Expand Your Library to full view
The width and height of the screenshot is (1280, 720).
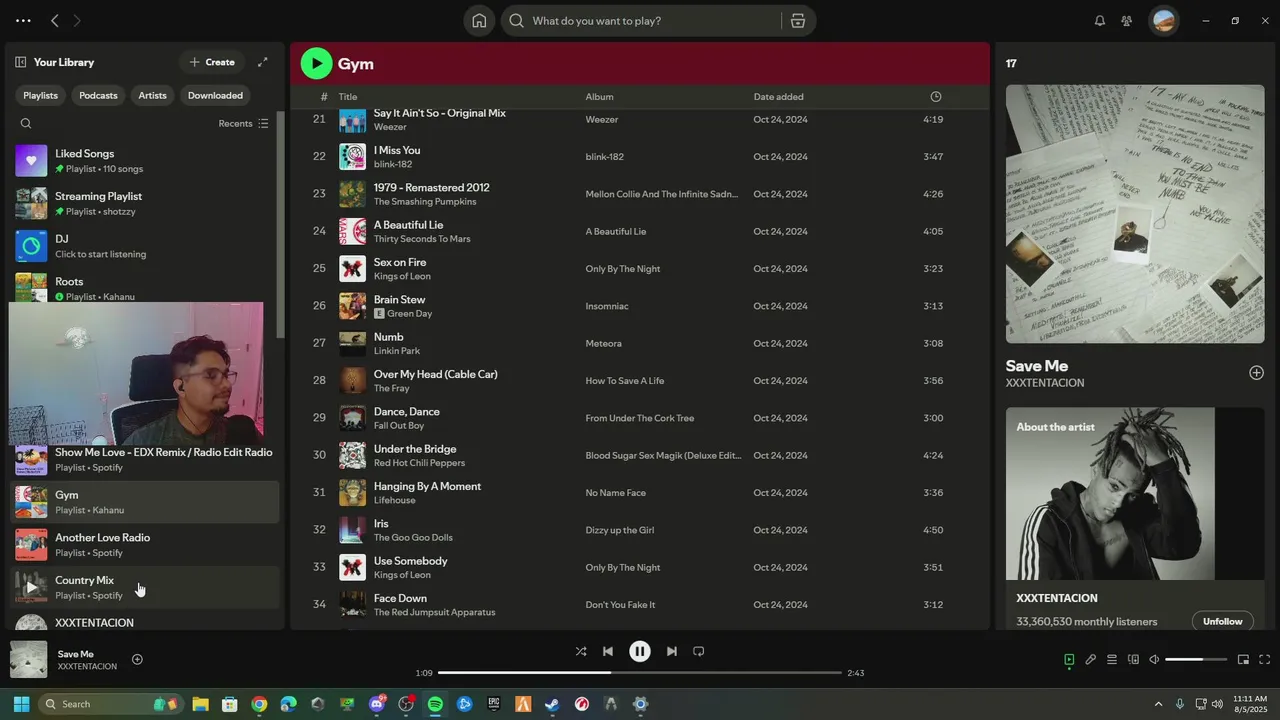pyautogui.click(x=263, y=62)
